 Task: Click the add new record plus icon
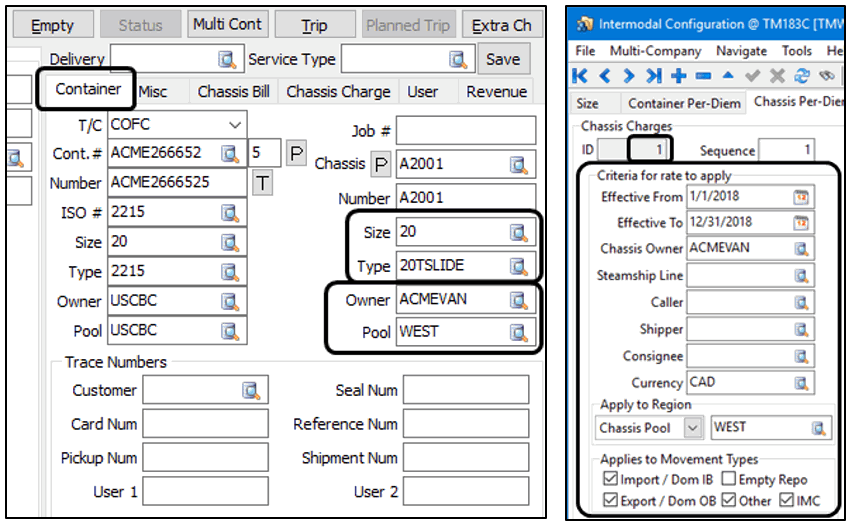(x=679, y=76)
